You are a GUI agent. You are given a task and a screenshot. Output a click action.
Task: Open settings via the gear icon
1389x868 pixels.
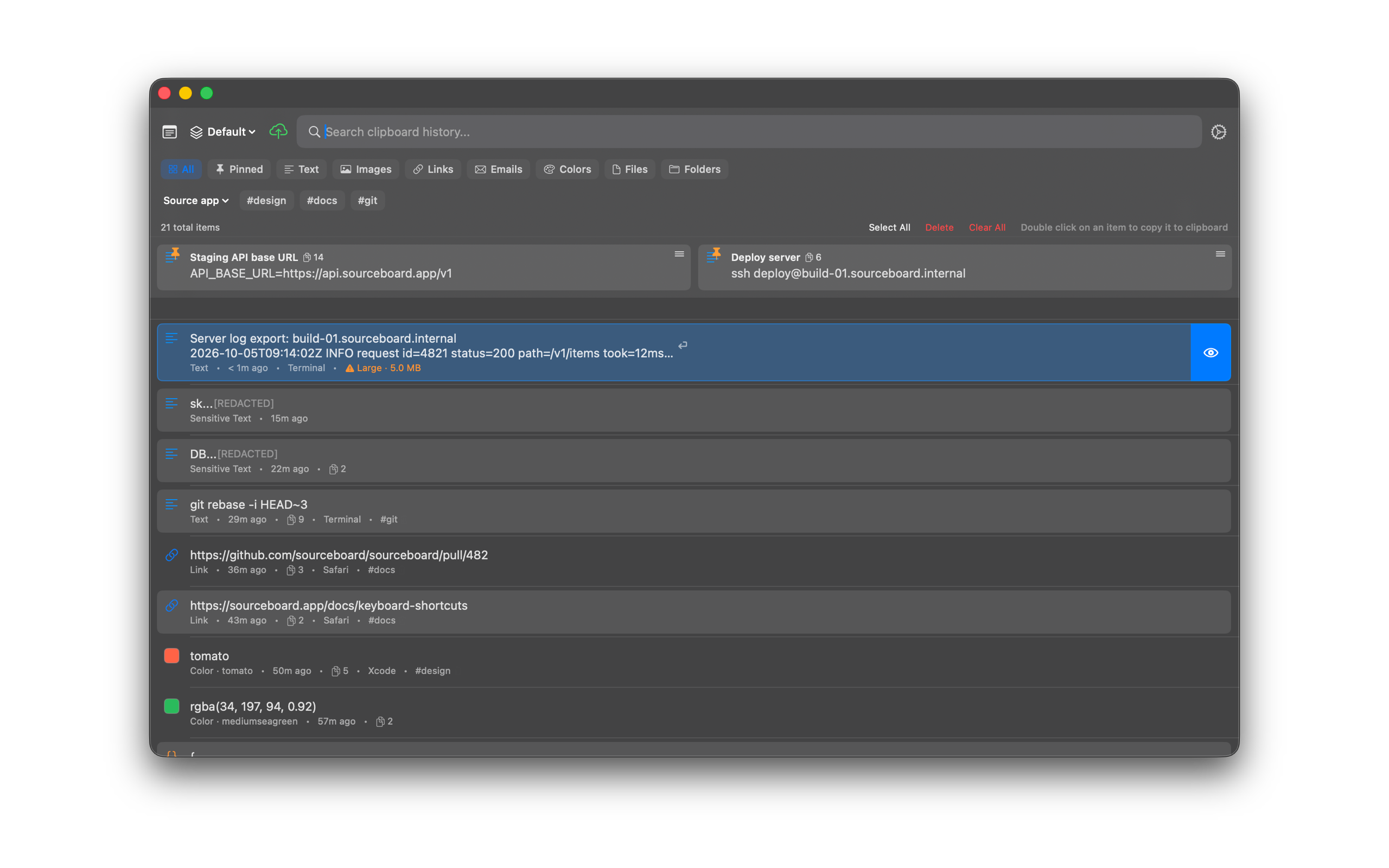(1218, 132)
